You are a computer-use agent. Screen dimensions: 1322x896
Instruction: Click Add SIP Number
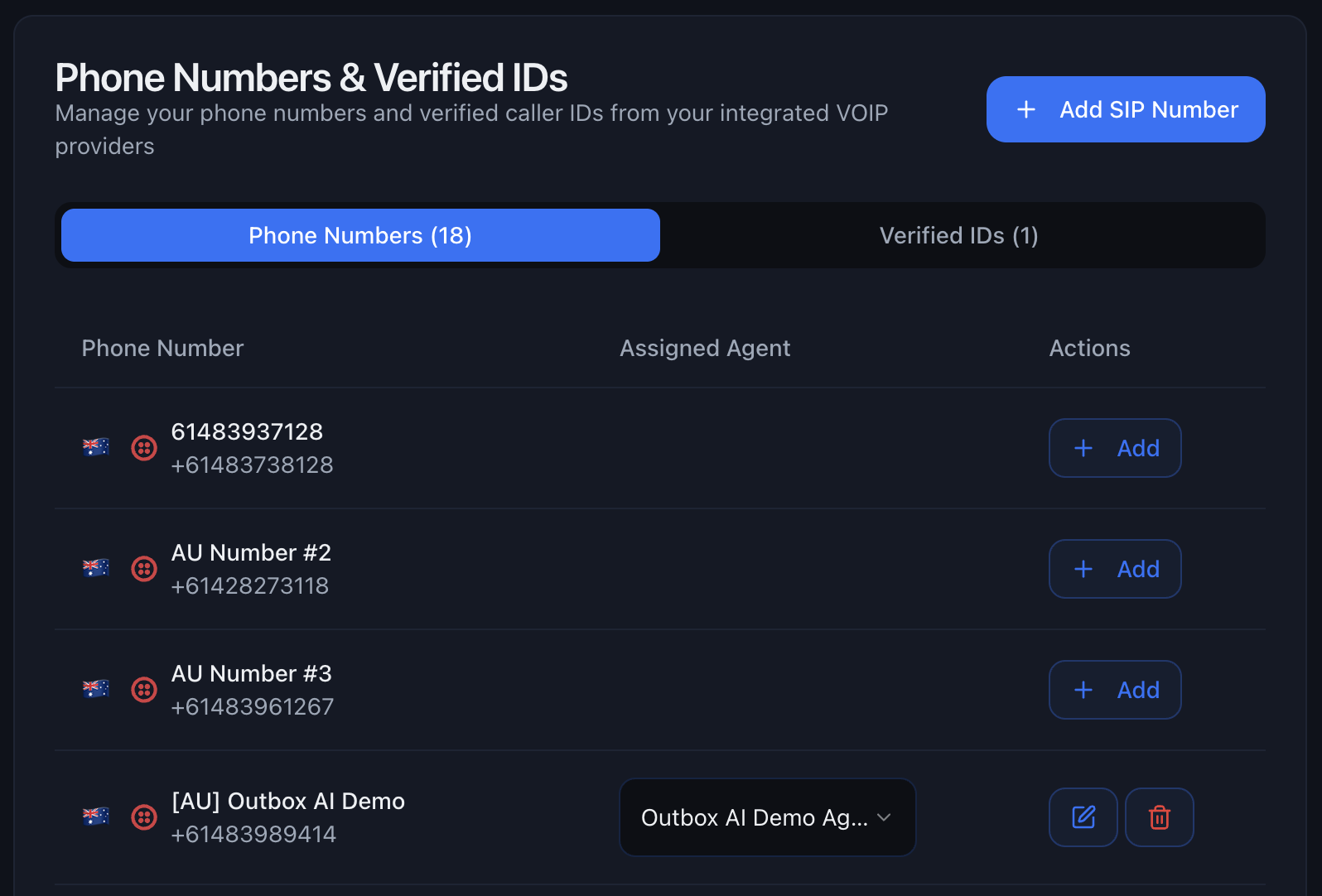pos(1125,108)
